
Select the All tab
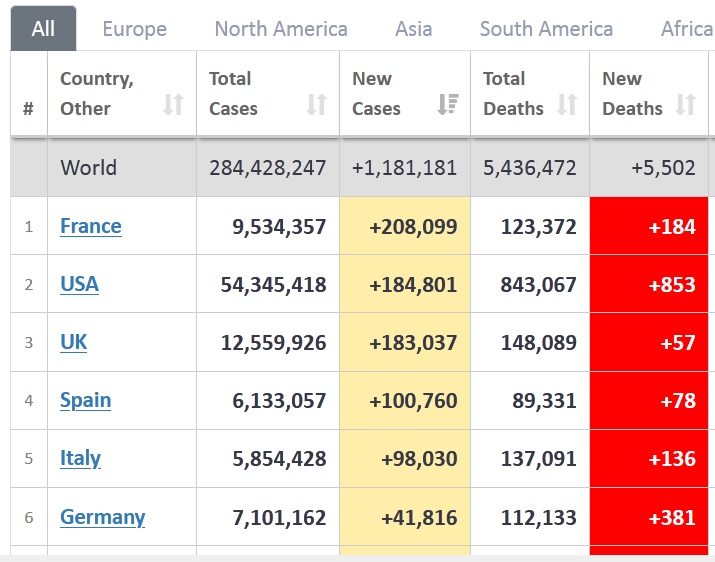(x=43, y=29)
